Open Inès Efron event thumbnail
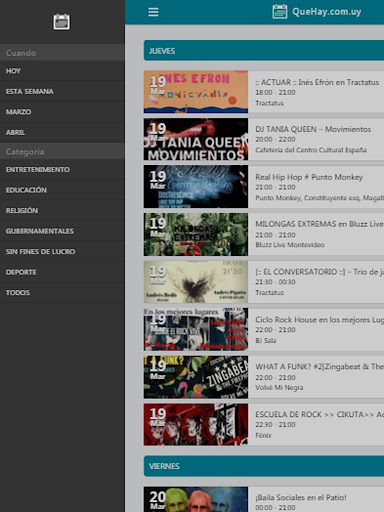 (x=196, y=92)
